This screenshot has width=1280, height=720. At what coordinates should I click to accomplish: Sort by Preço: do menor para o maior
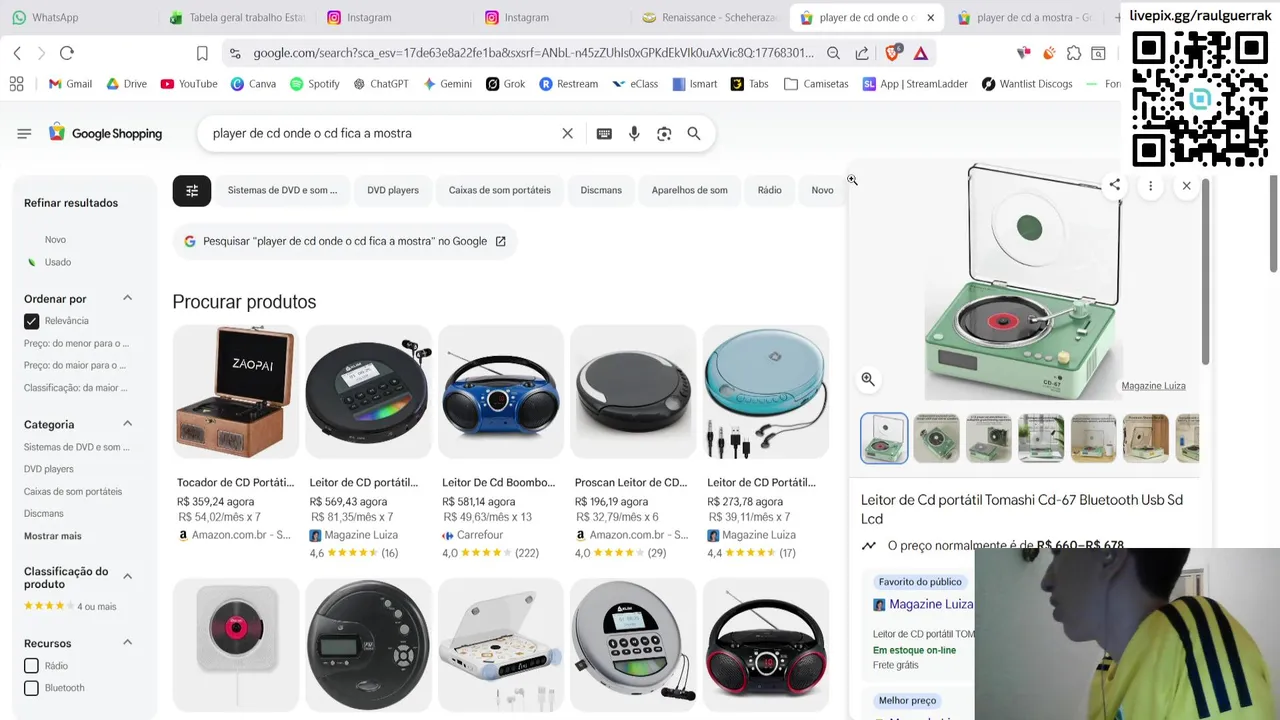click(77, 343)
